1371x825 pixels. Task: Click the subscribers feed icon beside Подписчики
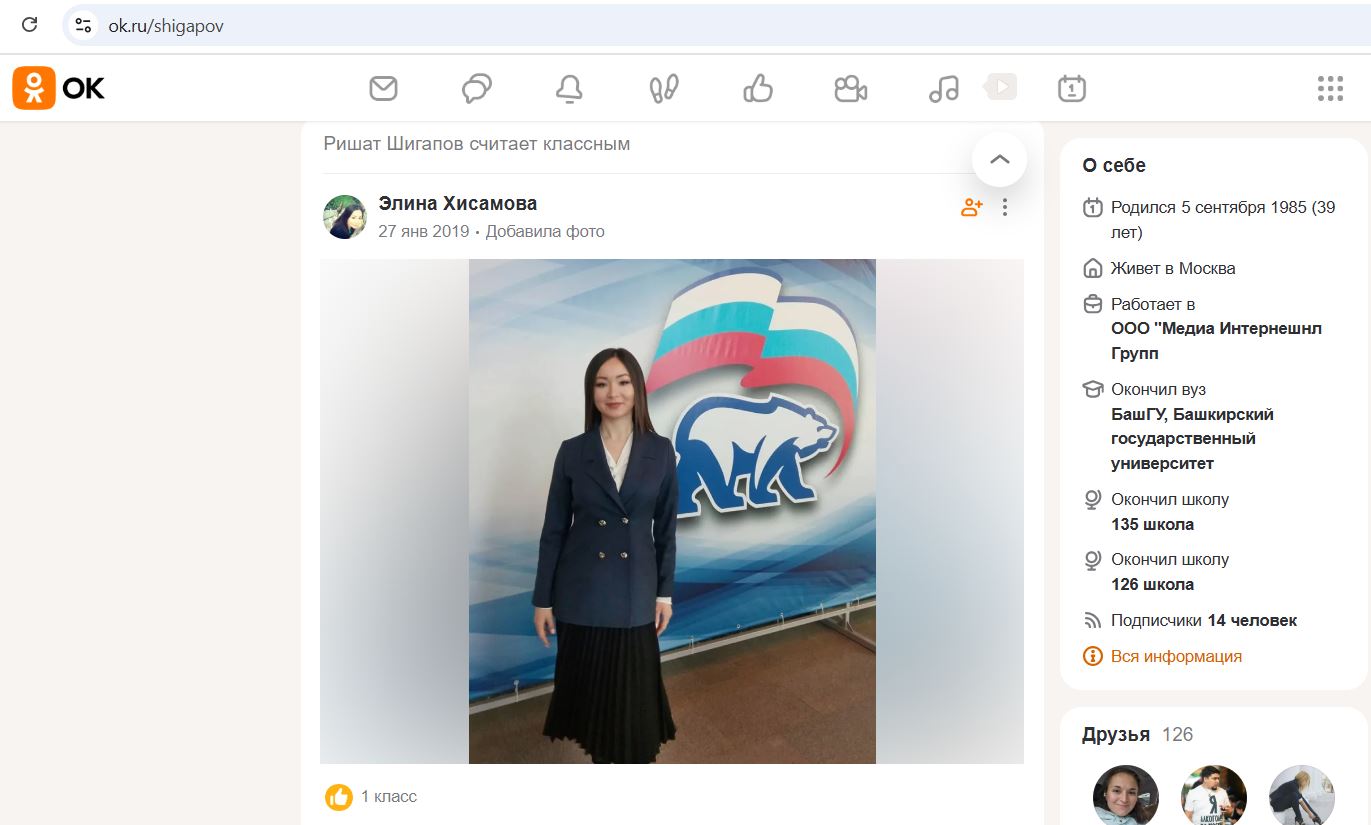pyautogui.click(x=1093, y=620)
